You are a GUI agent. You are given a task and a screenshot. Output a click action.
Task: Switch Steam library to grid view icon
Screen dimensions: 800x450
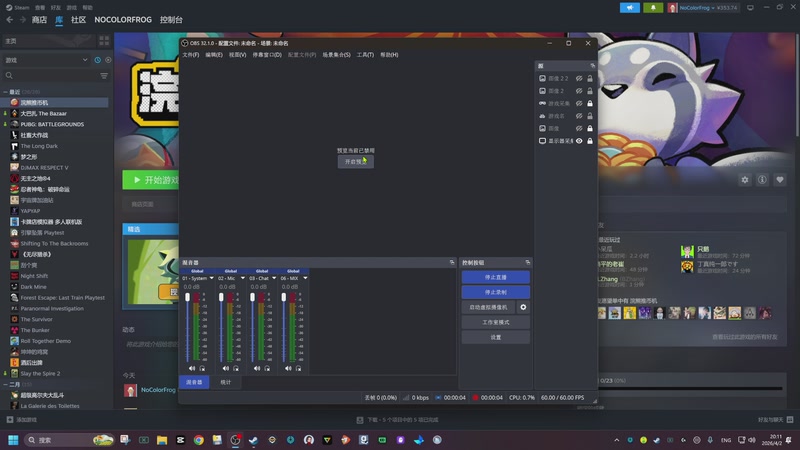pyautogui.click(x=104, y=41)
